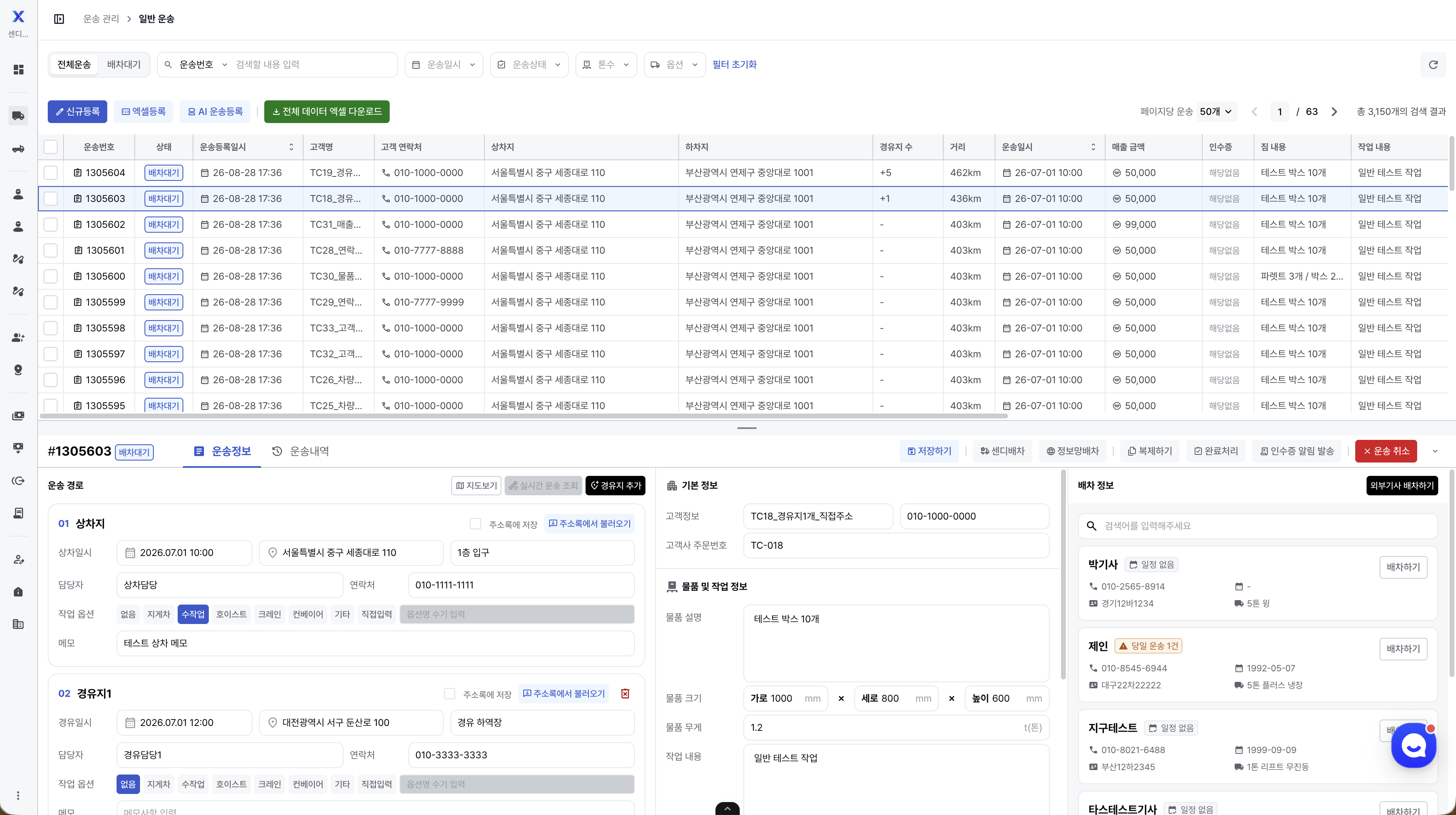
Task: Assign 박기사 with the 배차하기 button
Action: (x=1403, y=567)
